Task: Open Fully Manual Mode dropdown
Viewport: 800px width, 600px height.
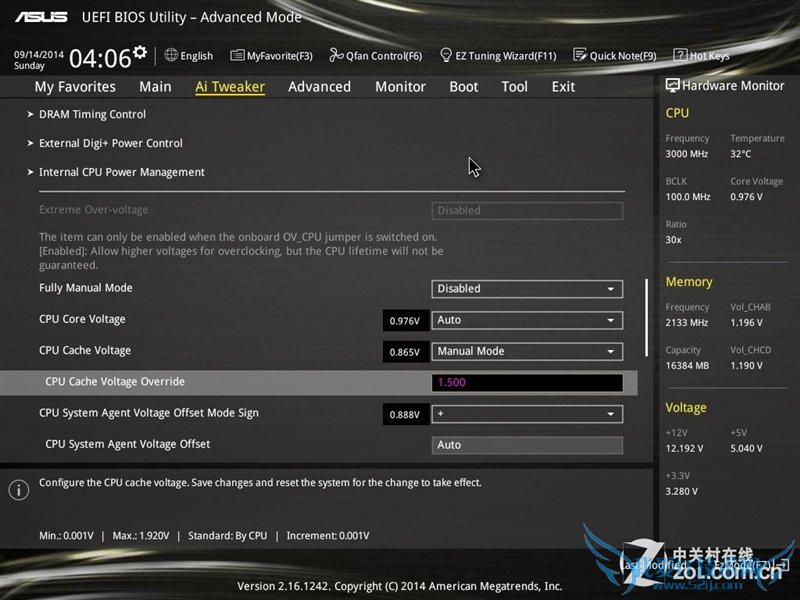Action: pos(527,289)
